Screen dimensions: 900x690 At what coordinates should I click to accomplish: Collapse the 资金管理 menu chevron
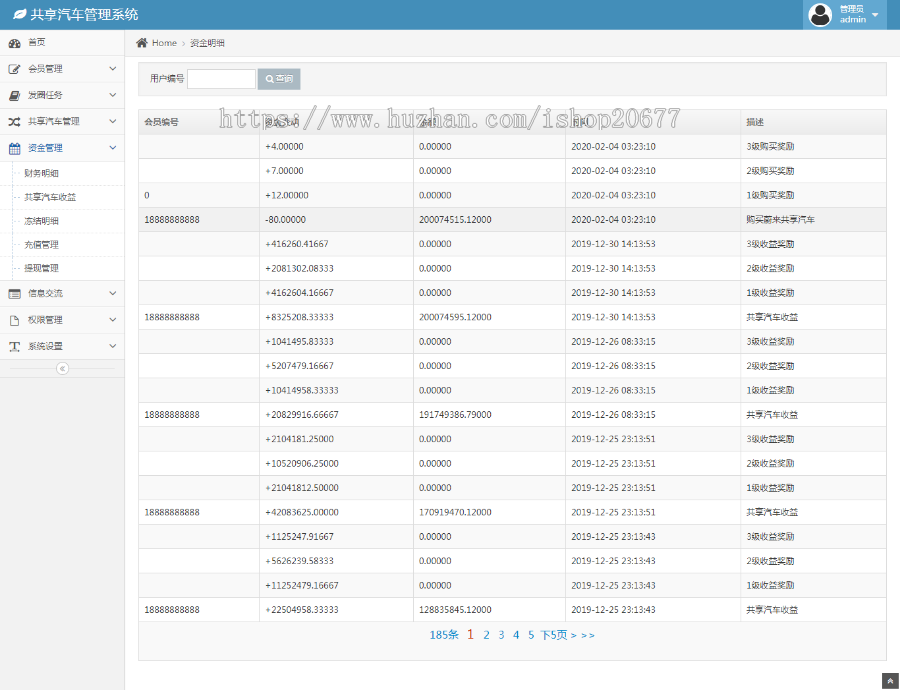[x=112, y=148]
